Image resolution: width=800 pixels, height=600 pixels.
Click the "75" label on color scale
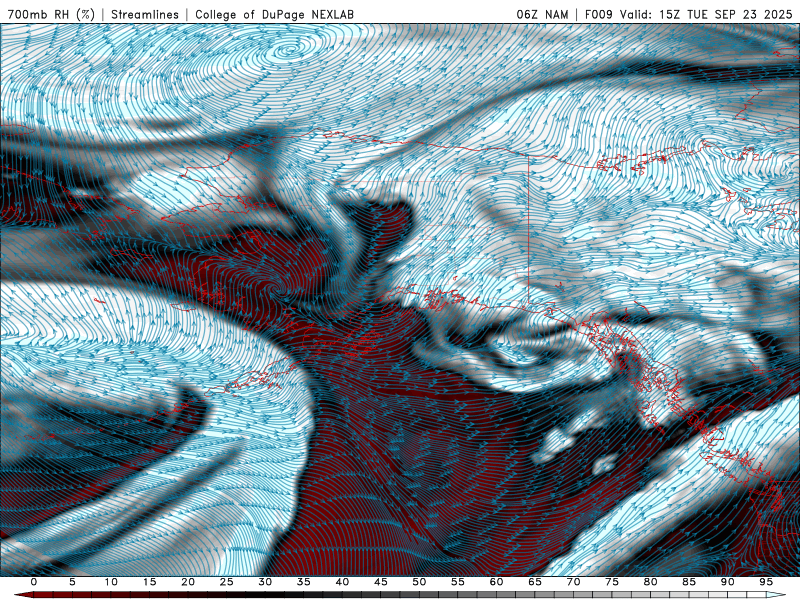click(612, 582)
